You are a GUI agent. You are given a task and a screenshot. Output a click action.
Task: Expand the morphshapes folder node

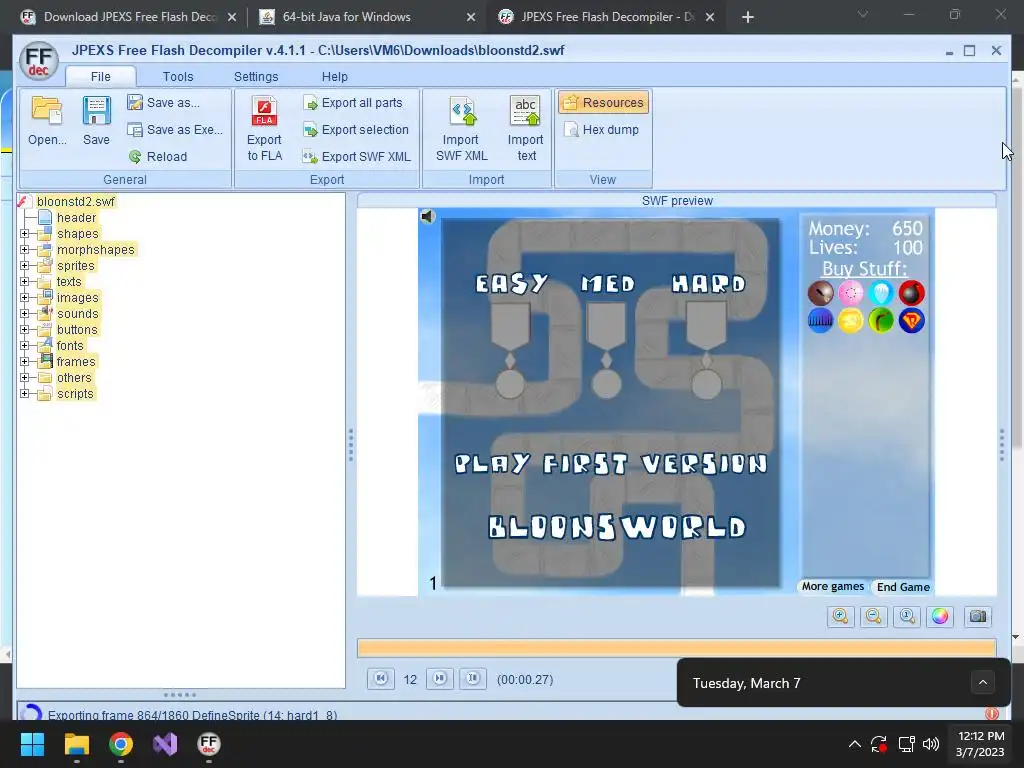coord(24,249)
